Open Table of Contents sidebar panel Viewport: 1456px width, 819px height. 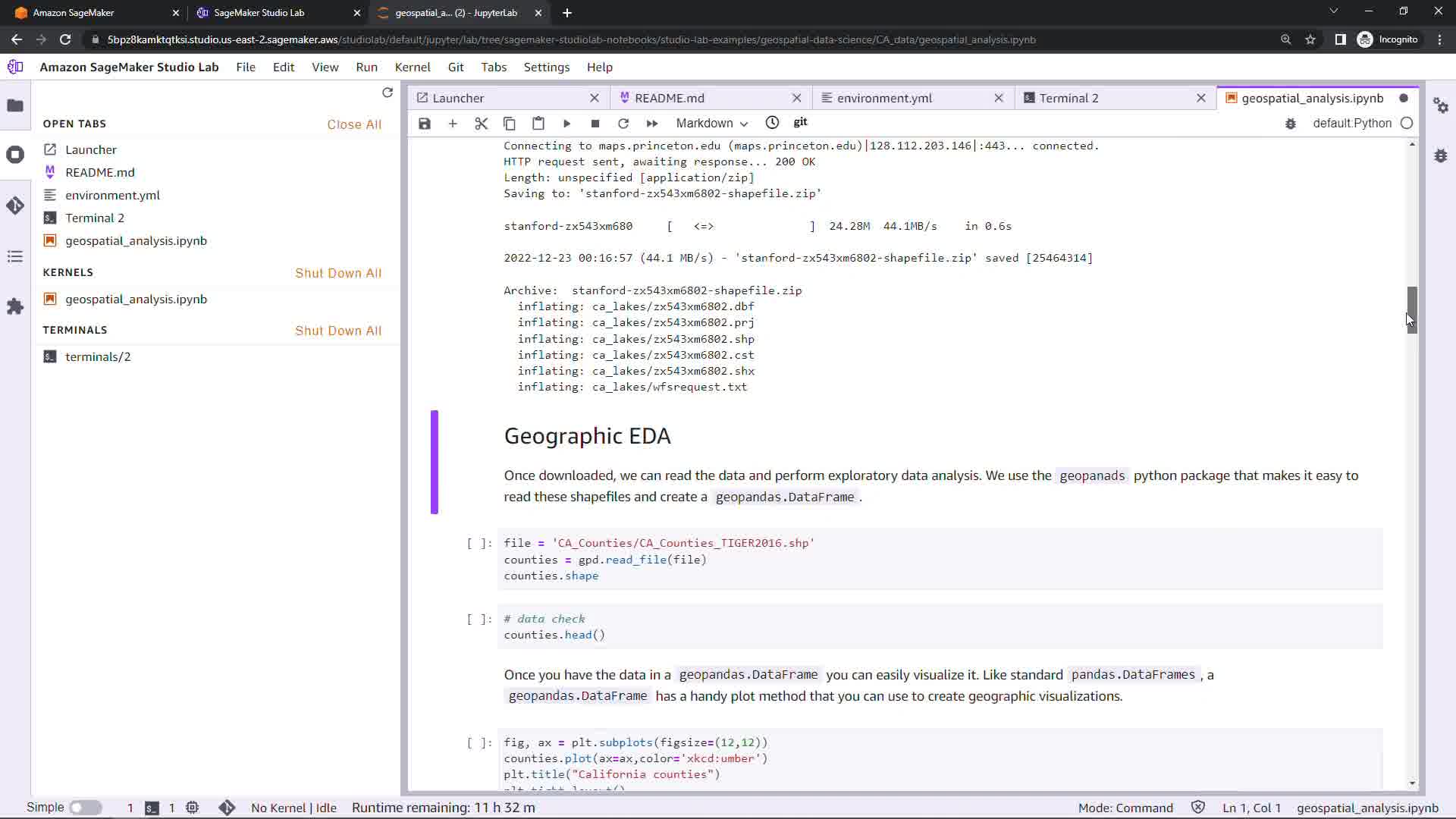[x=15, y=256]
